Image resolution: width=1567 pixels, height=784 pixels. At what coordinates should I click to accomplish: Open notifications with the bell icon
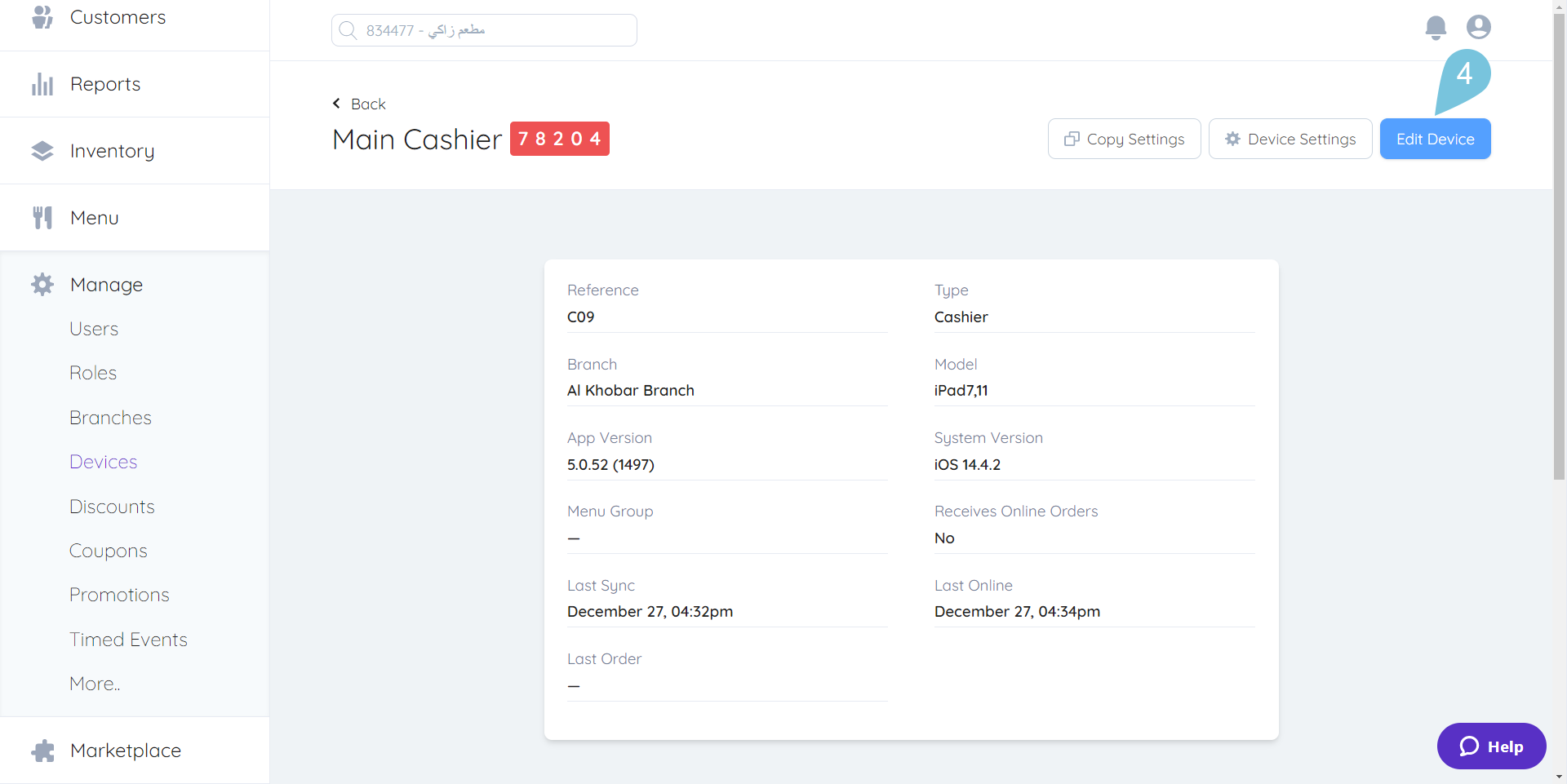coord(1436,27)
